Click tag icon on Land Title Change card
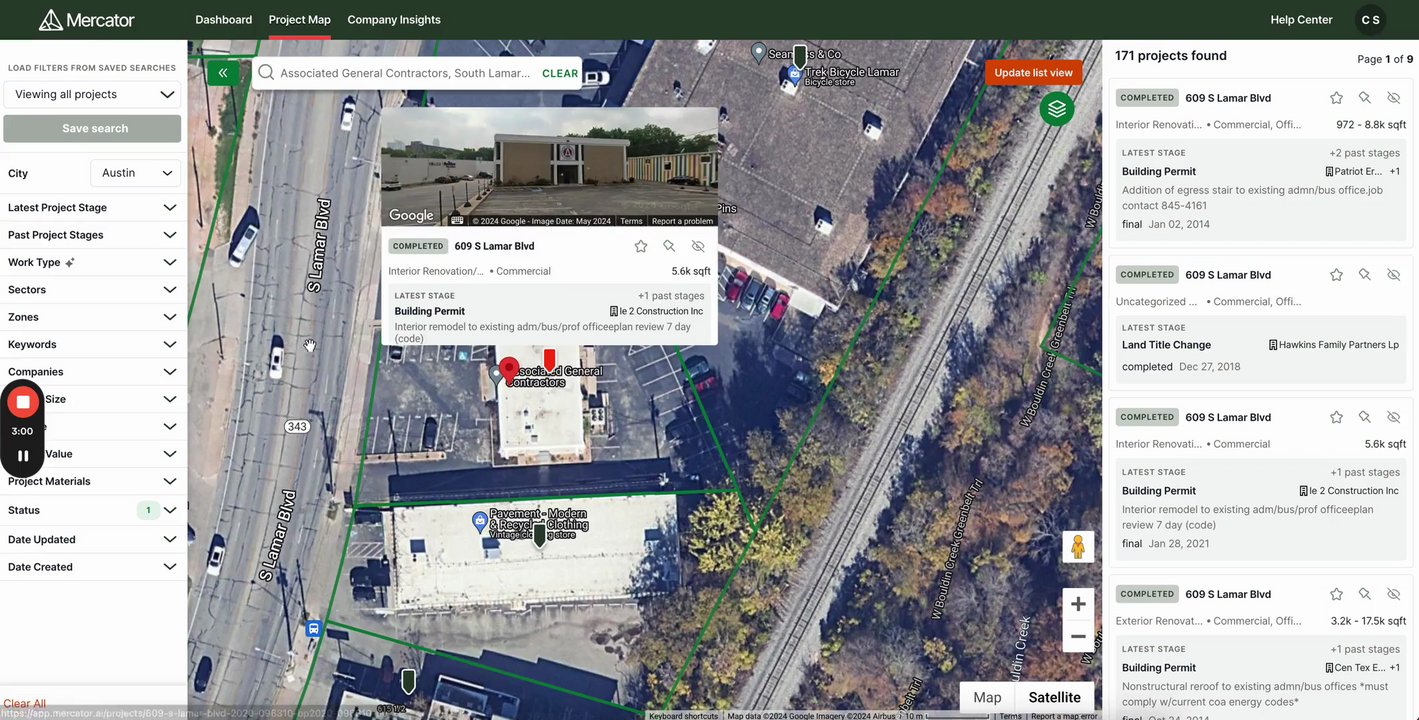 (1365, 275)
